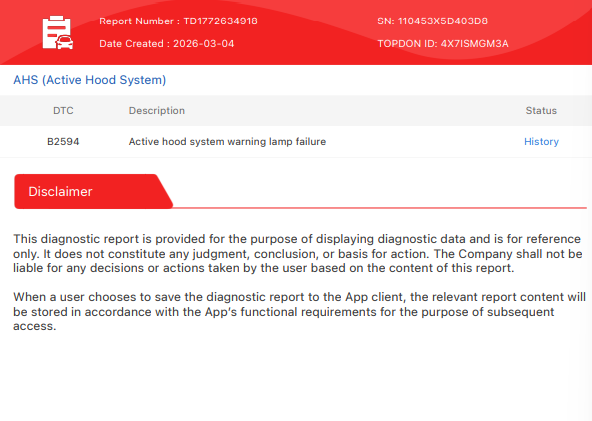Click the Description column header
This screenshot has height=421, width=592.
click(x=157, y=111)
